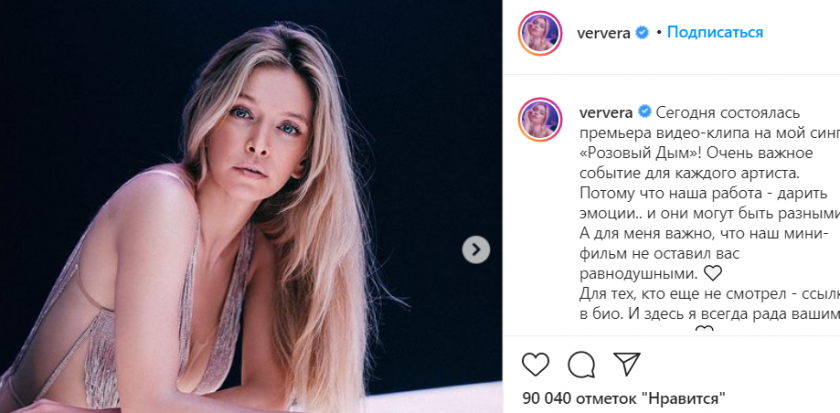Click the verified badge beside the header username
Screen dimensions: 840x413
[x=642, y=33]
